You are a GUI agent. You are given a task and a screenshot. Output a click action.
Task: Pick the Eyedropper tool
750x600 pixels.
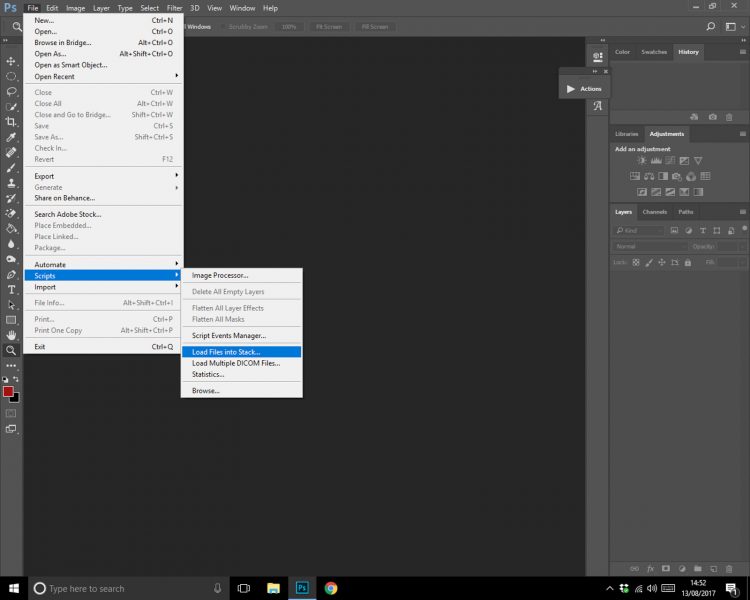tap(11, 137)
